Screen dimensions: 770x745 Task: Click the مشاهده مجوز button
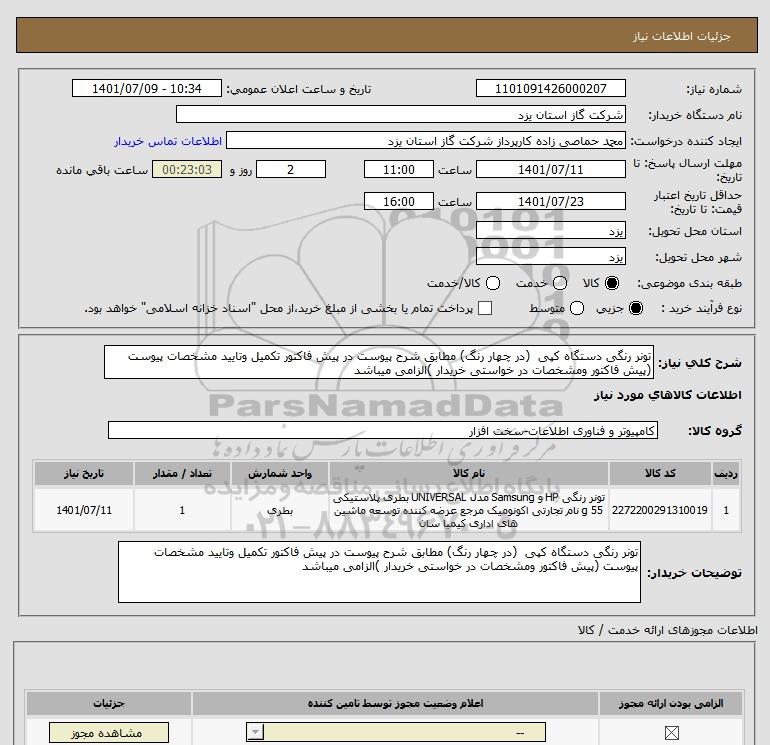coord(109,733)
